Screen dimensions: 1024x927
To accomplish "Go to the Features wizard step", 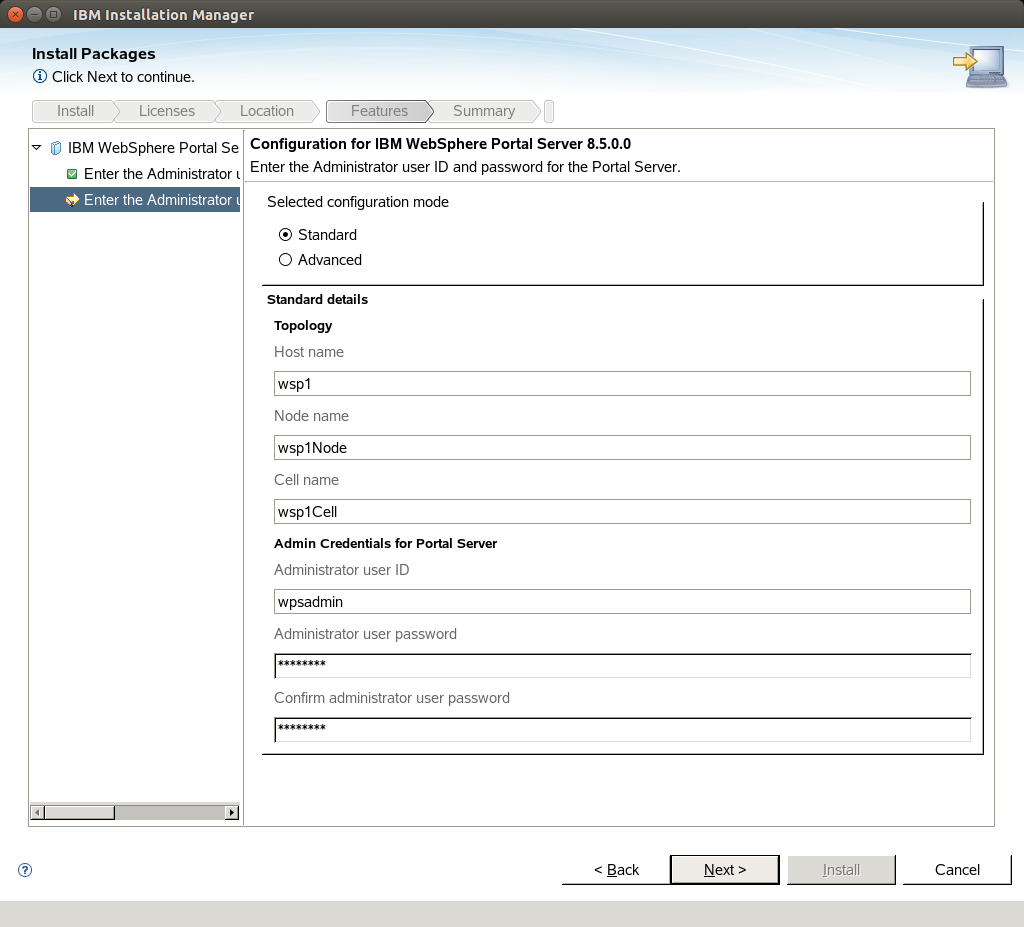I will (379, 111).
